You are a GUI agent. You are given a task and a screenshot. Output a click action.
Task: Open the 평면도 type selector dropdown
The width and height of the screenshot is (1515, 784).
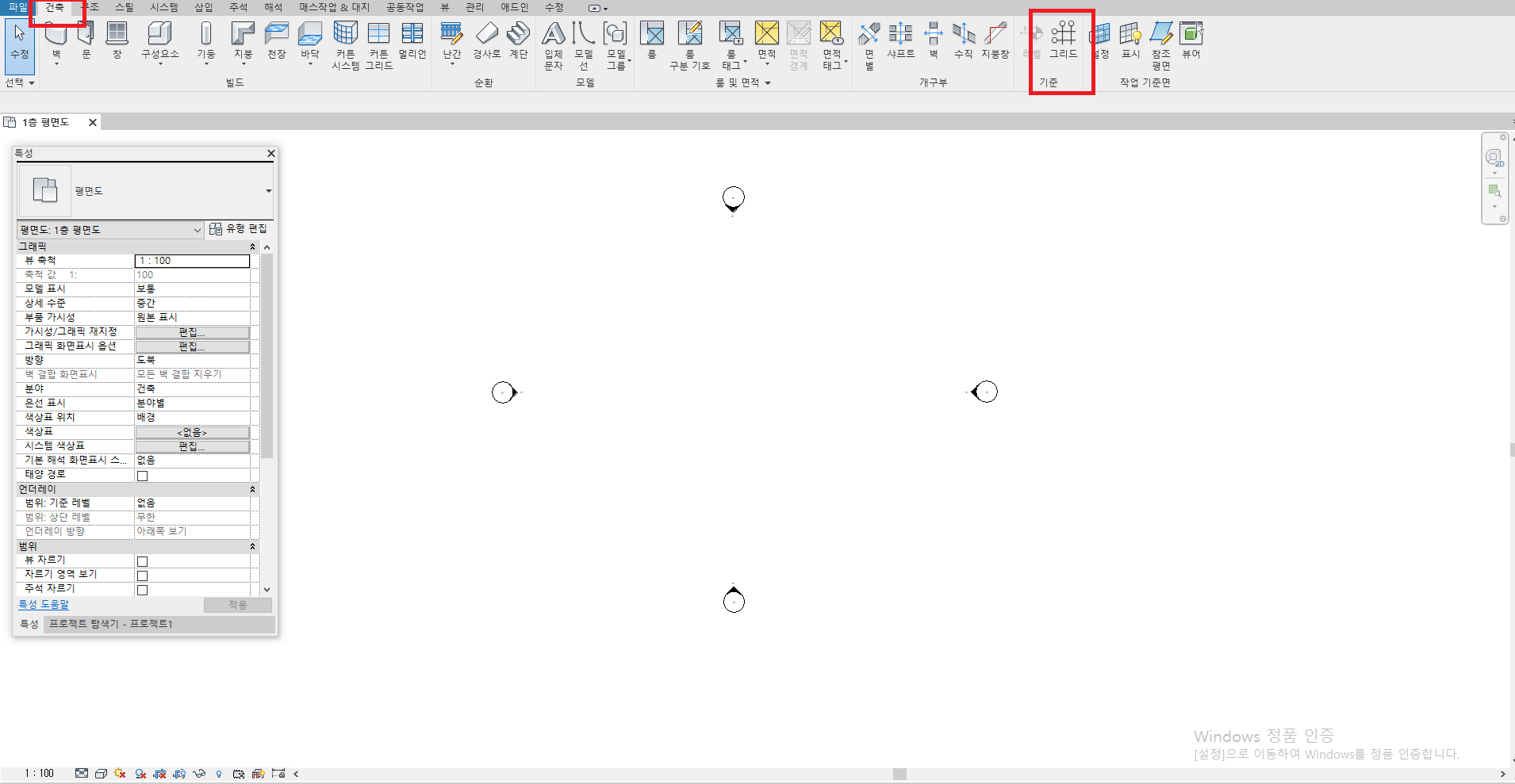point(268,191)
